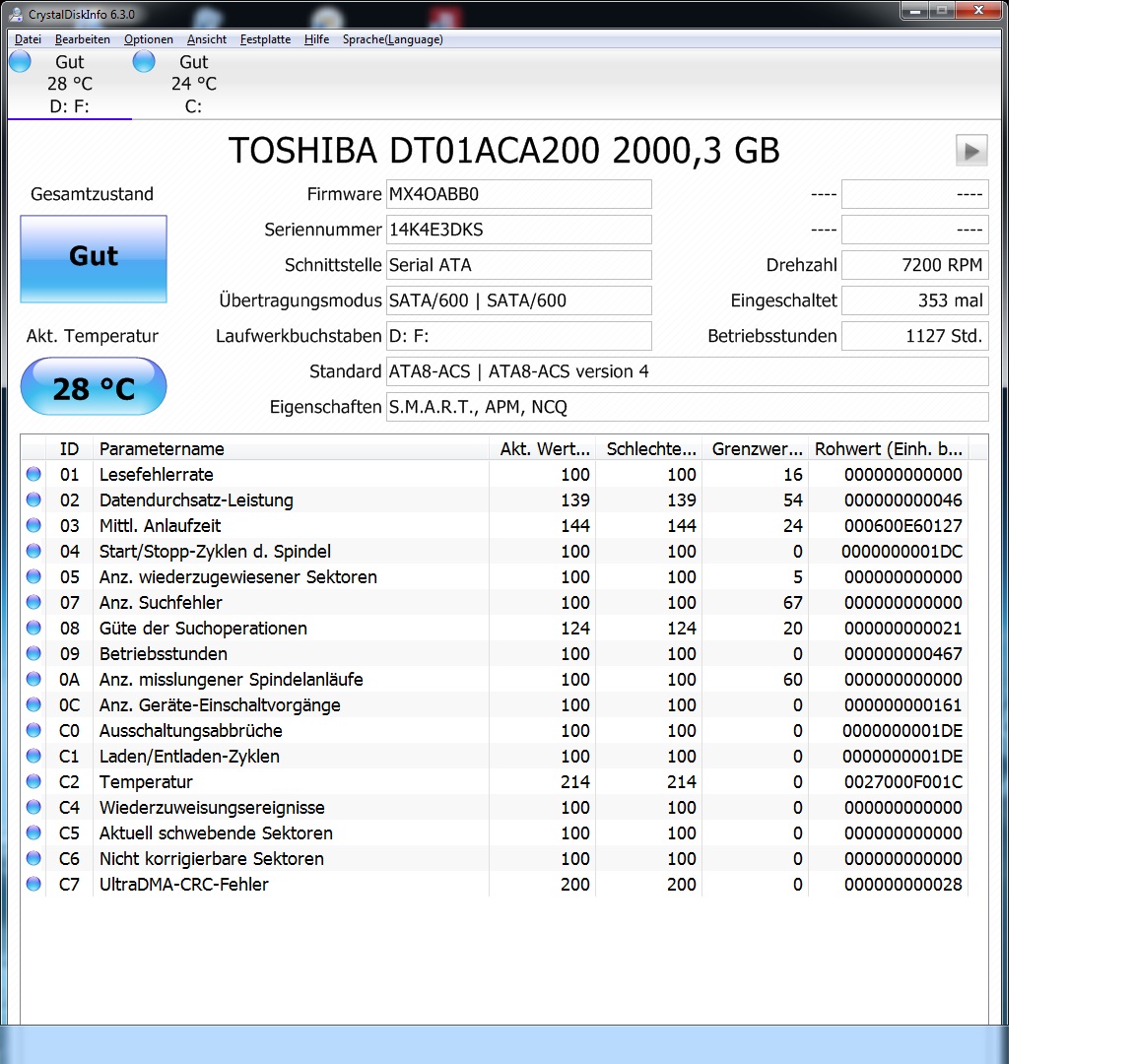Select the Lesefehlerrate parameter name
Image resolution: width=1135 pixels, height=1064 pixels.
[157, 474]
